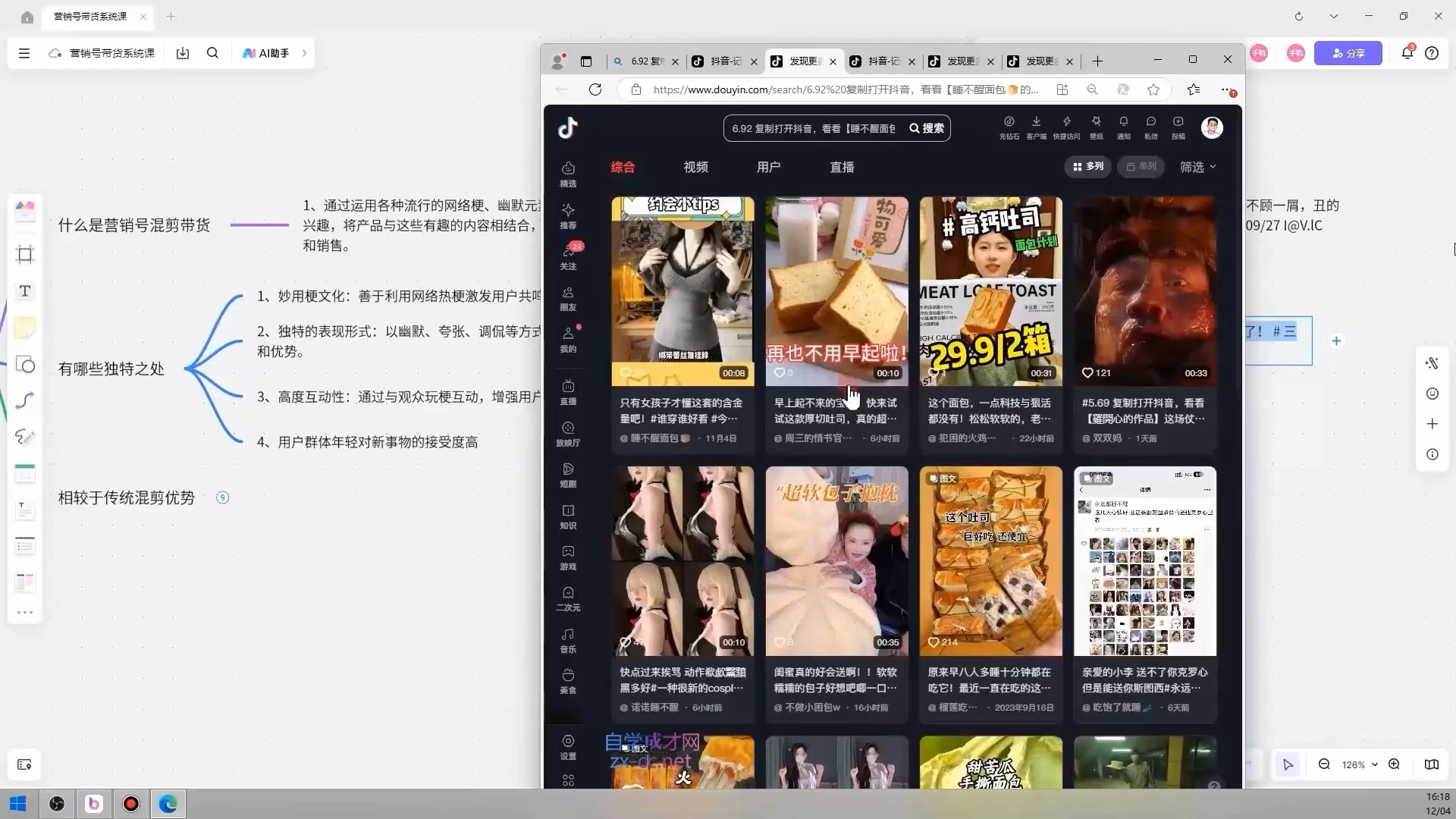1456x819 pixels.
Task: Click the 投稿 upload icon
Action: click(1178, 127)
